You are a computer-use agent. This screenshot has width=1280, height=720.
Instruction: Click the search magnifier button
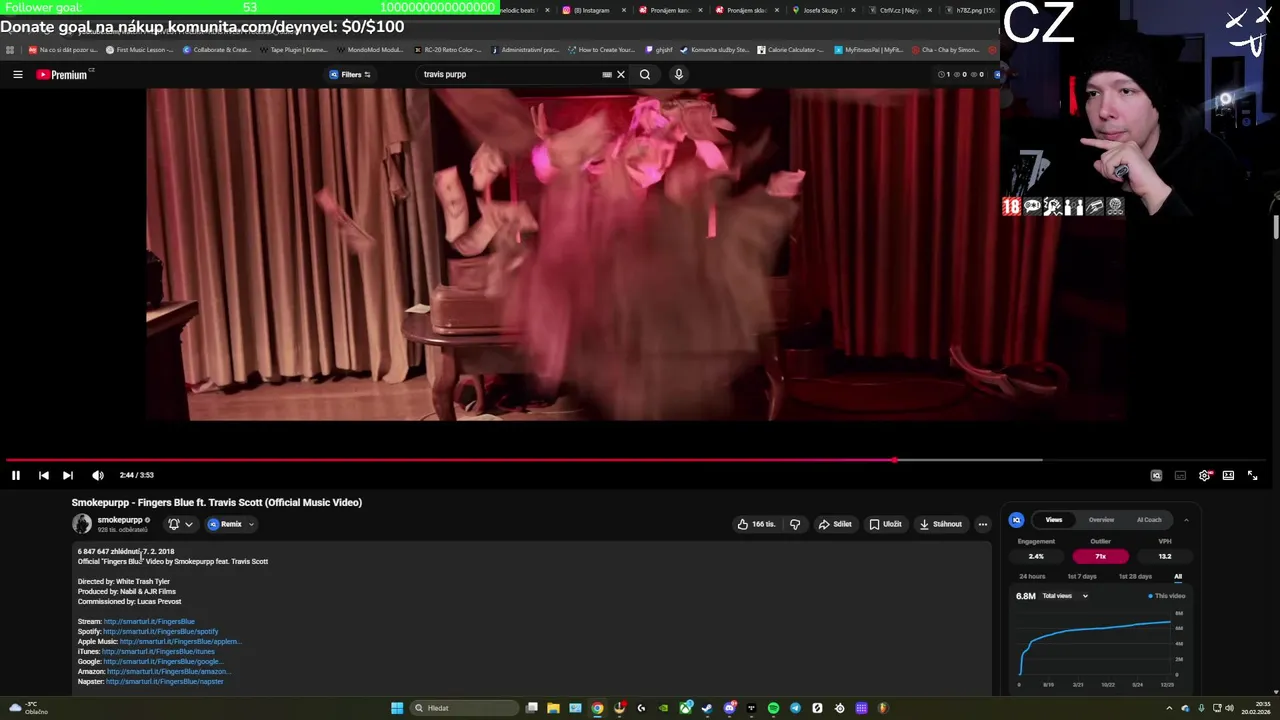pyautogui.click(x=645, y=74)
